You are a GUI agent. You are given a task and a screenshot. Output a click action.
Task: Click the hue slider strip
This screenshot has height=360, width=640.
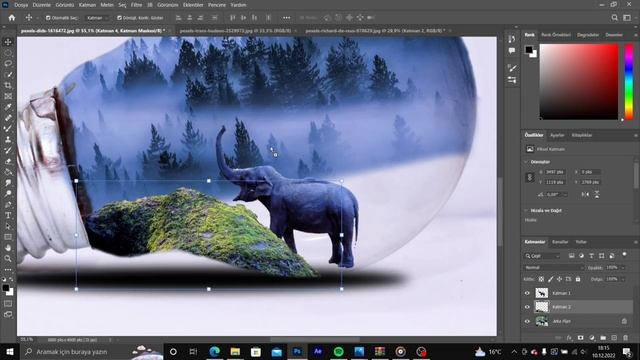629,82
